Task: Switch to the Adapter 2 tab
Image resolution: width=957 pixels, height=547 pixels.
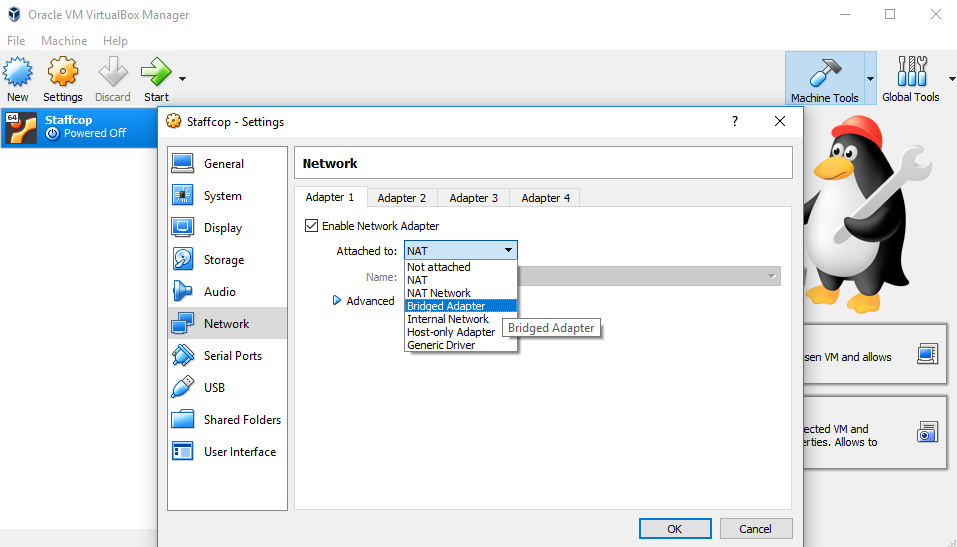Action: (x=402, y=198)
